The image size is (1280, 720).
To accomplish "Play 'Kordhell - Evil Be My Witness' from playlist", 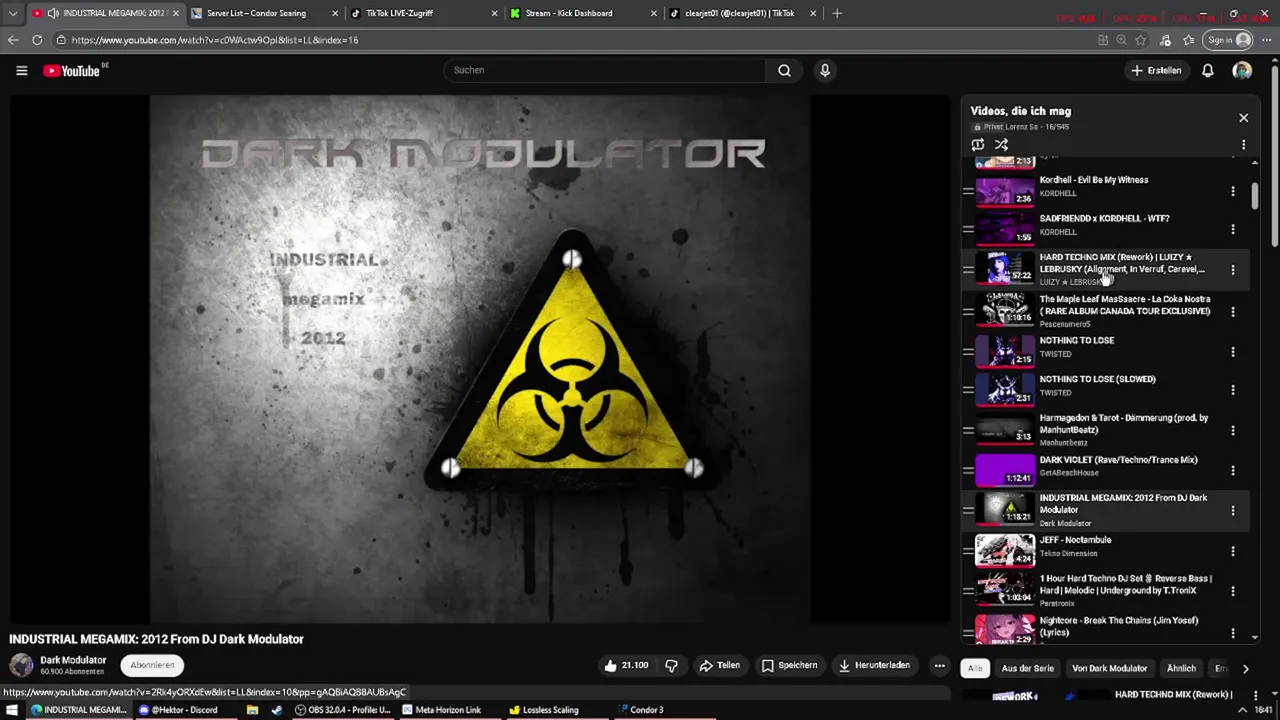I will 1094,180.
